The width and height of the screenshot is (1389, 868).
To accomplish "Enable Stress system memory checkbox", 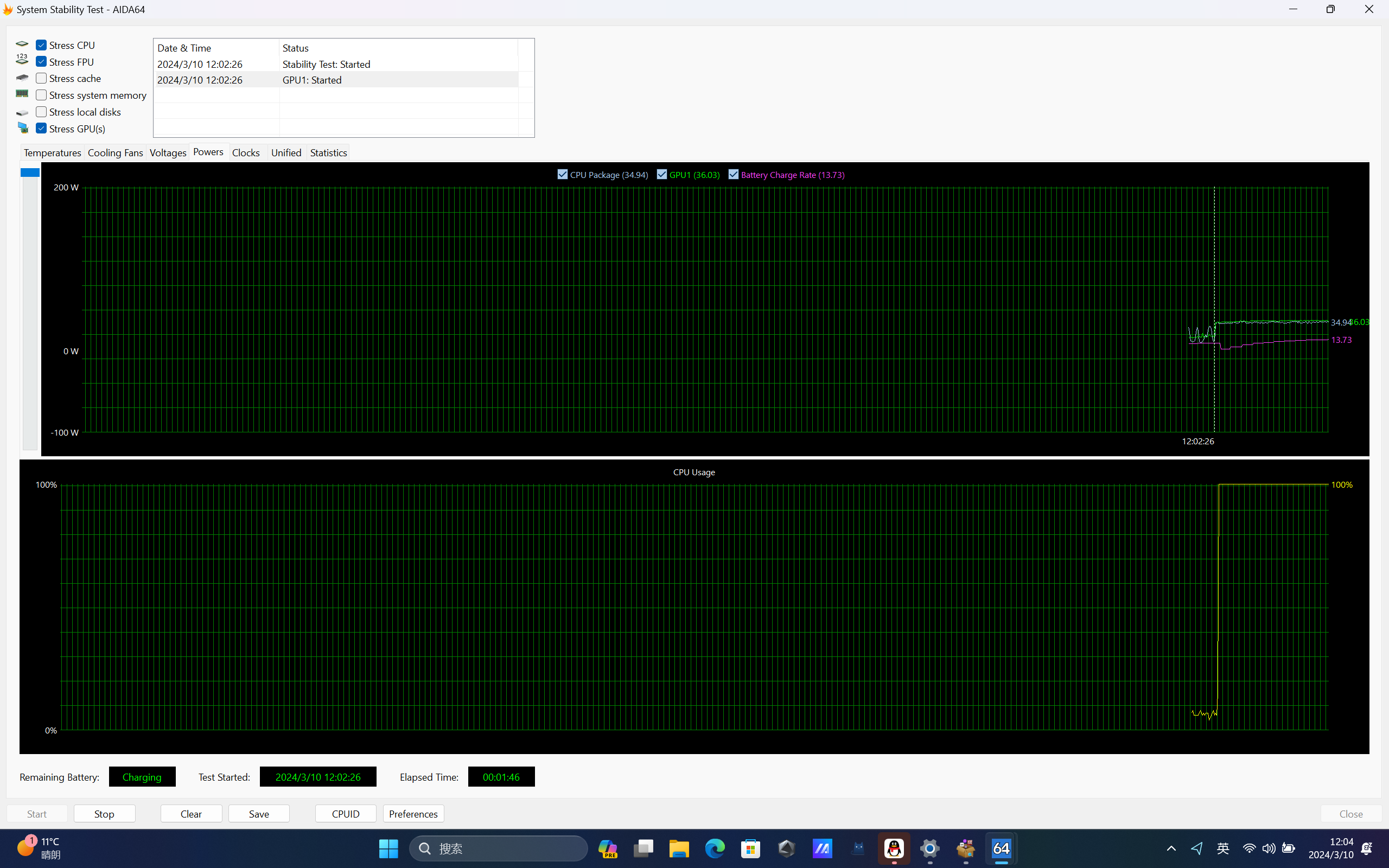I will 41,95.
